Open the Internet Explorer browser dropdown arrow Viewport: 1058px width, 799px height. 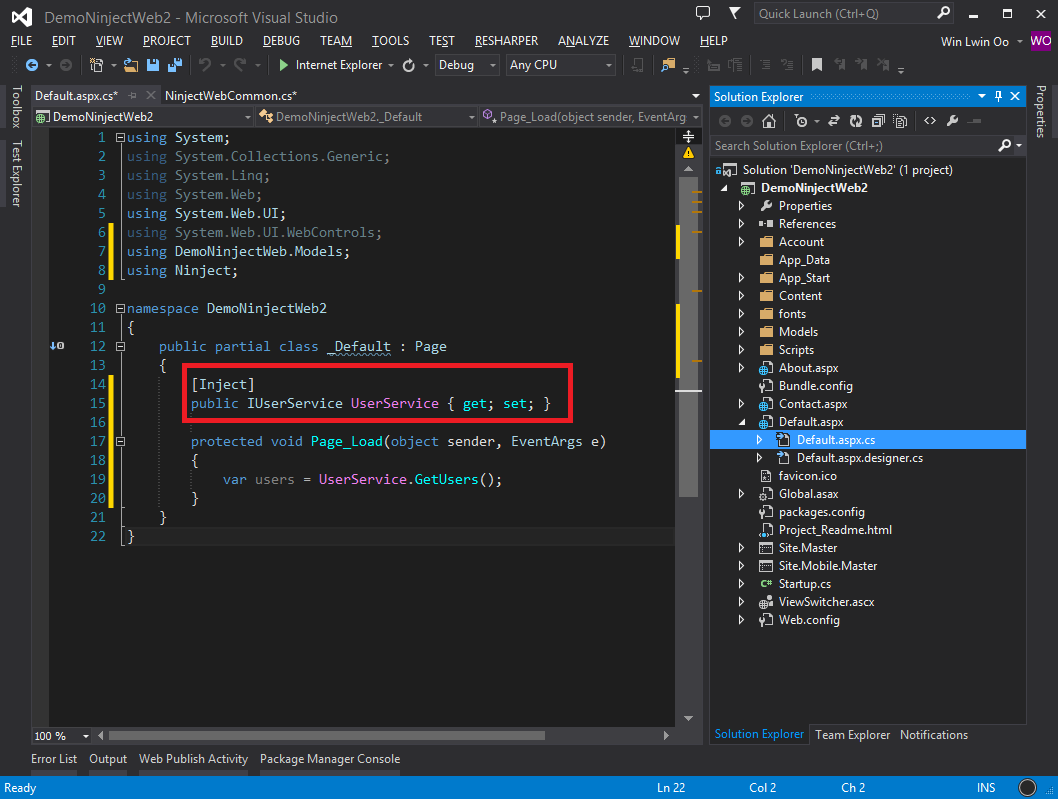(x=391, y=65)
